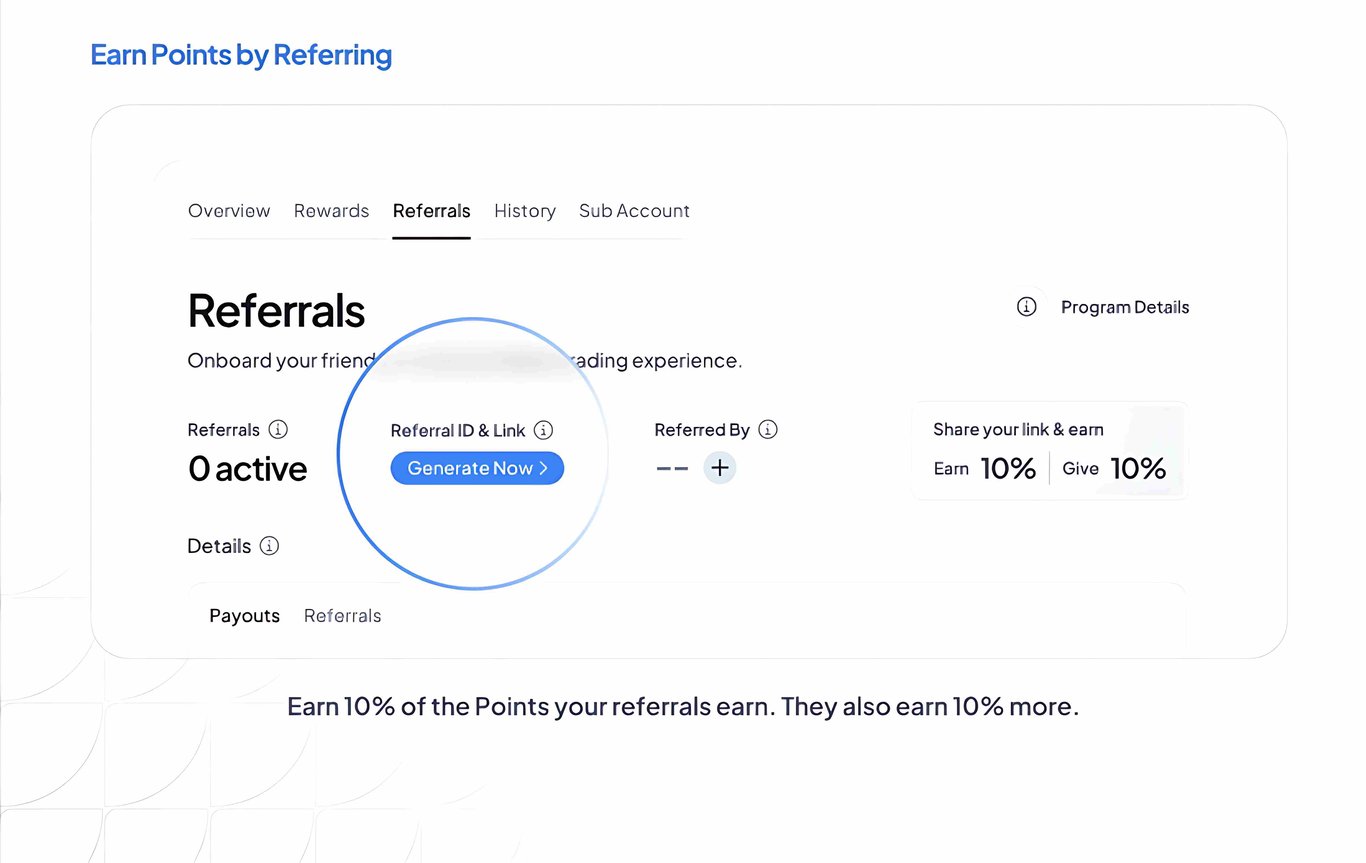Click the Generate Now button
Viewport: 1366px width, 863px height.
[477, 468]
